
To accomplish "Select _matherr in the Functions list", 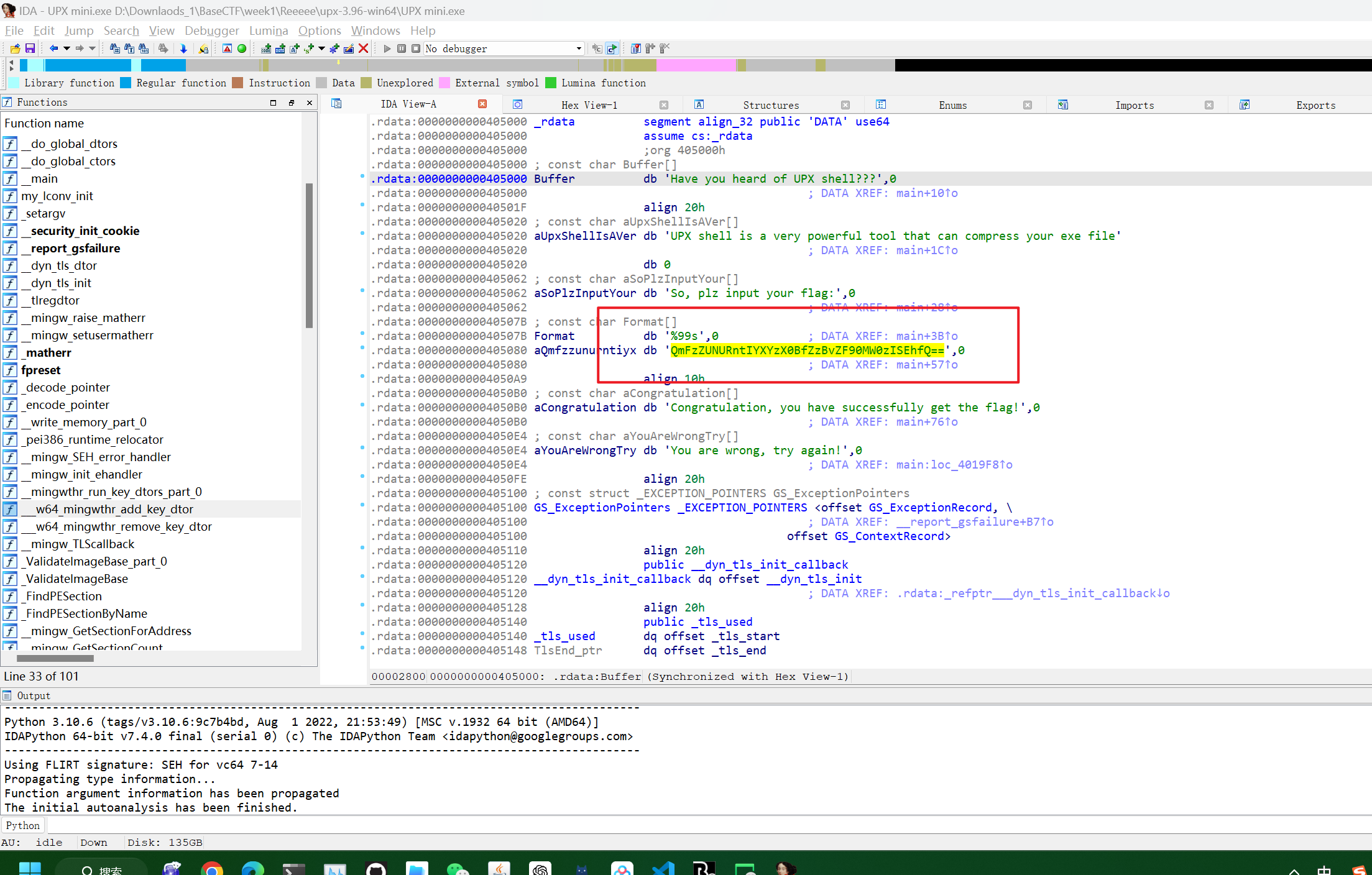I will pos(152,352).
